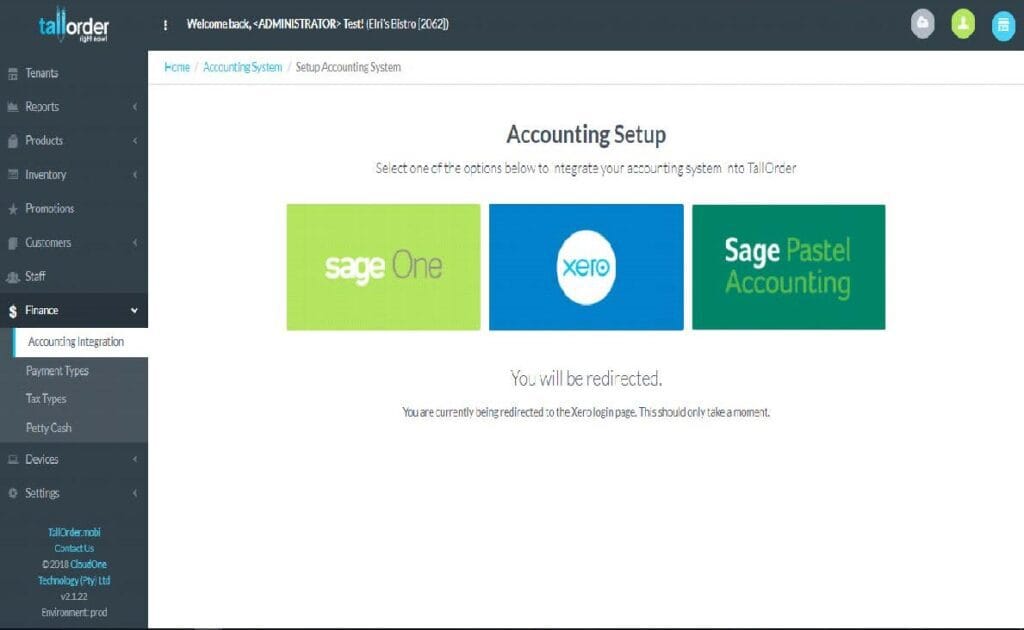Click the v2.1.22 version text
Image resolution: width=1024 pixels, height=630 pixels.
point(74,597)
